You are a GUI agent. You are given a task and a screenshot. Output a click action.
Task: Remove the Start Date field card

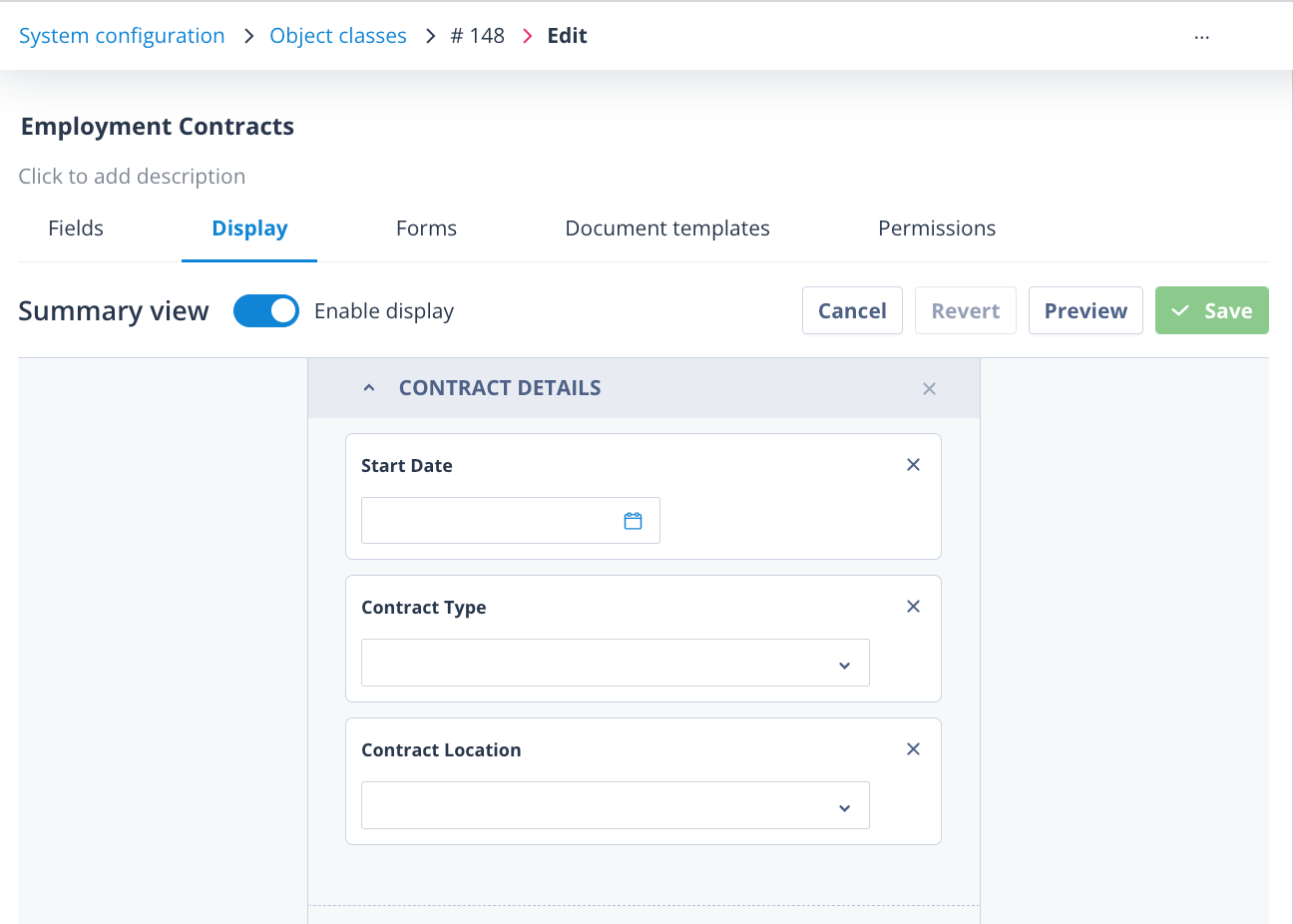[913, 465]
